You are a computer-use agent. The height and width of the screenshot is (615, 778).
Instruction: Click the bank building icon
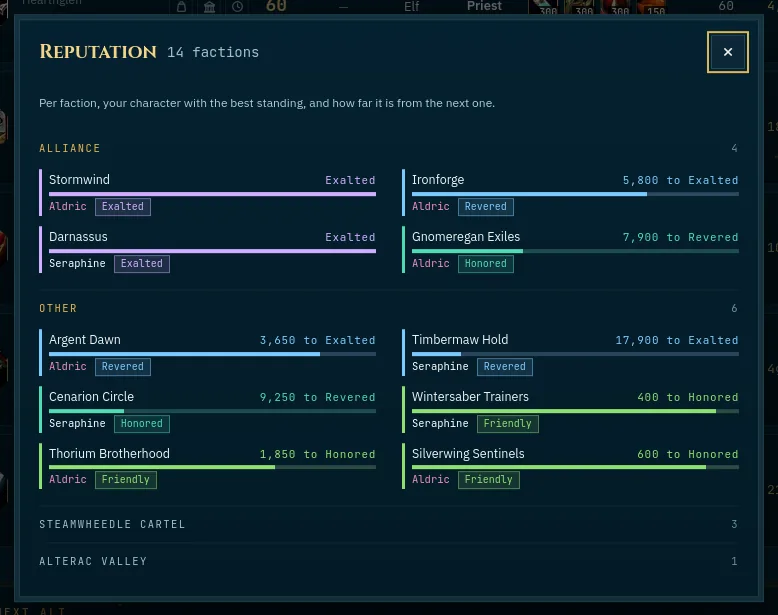pos(209,6)
